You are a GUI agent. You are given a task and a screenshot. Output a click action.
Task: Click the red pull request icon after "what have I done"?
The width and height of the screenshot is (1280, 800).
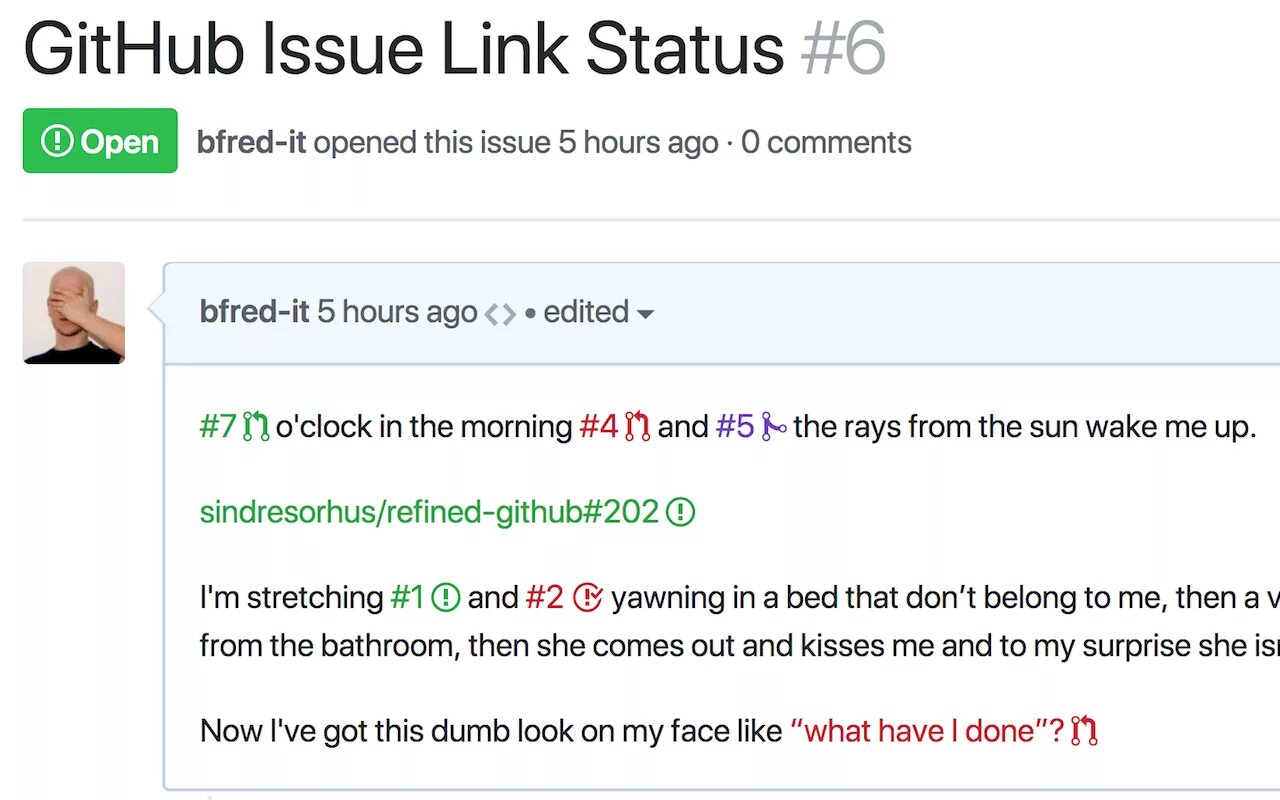(1084, 731)
